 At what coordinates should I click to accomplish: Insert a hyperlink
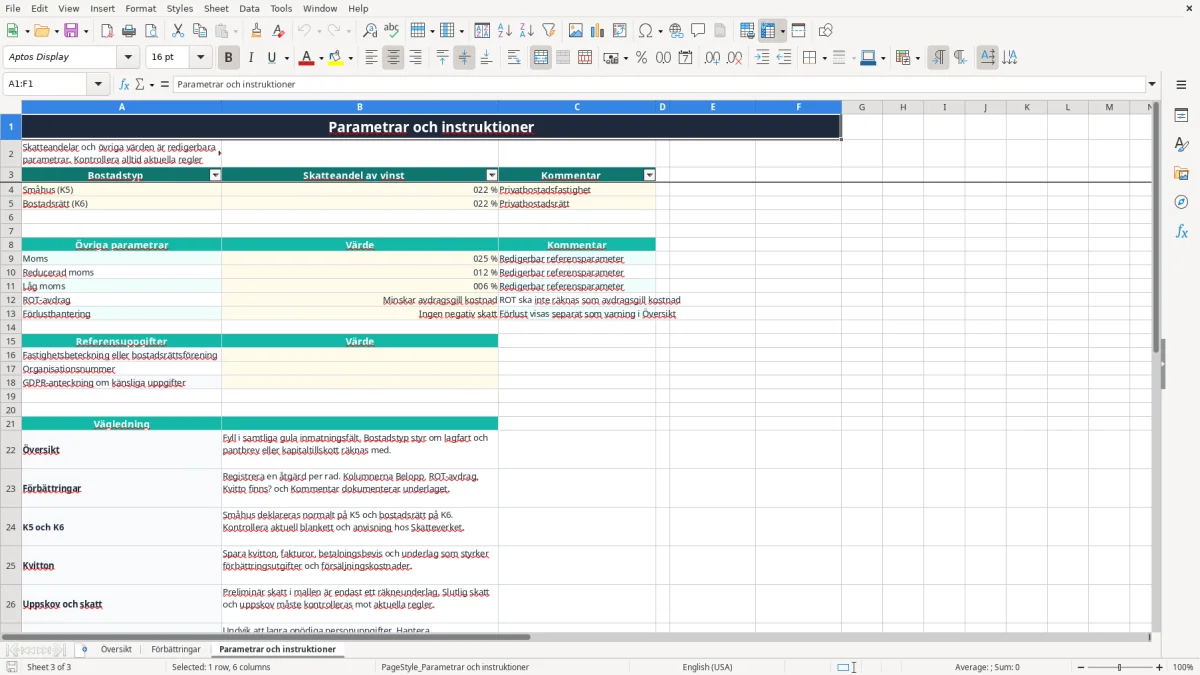click(x=676, y=31)
